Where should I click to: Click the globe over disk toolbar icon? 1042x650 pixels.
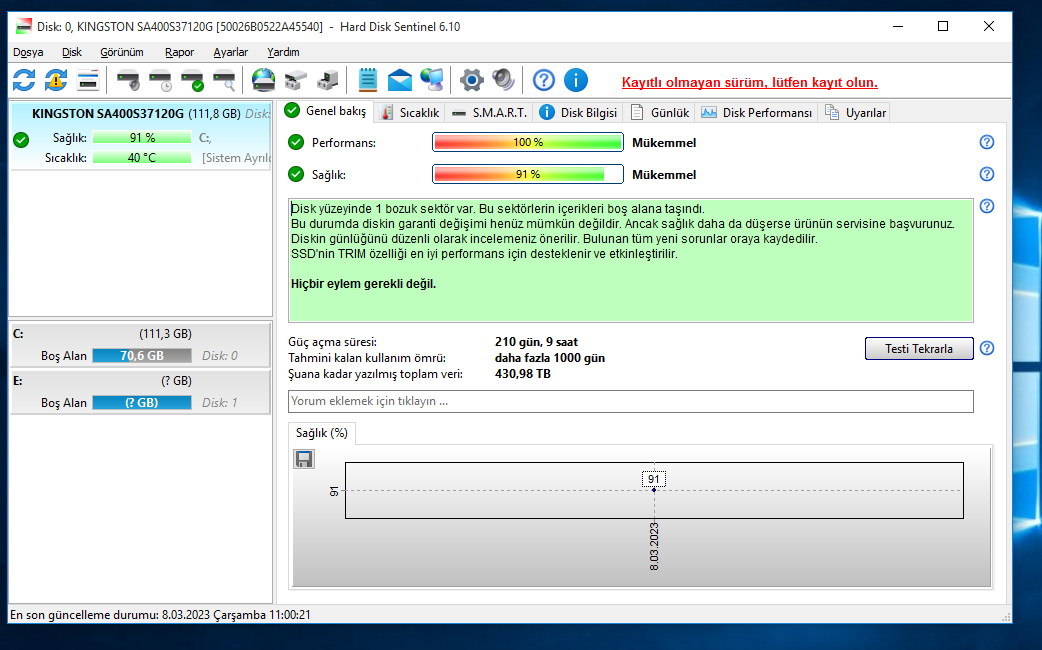click(x=264, y=80)
